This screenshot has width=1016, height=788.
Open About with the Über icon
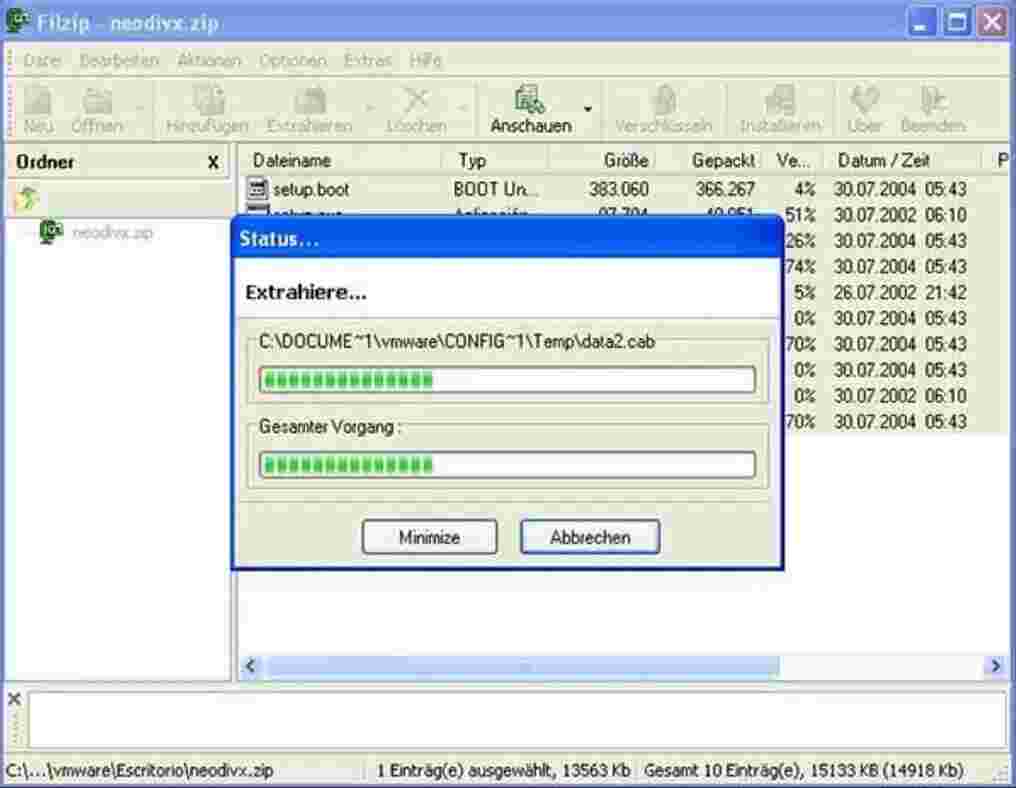point(863,108)
